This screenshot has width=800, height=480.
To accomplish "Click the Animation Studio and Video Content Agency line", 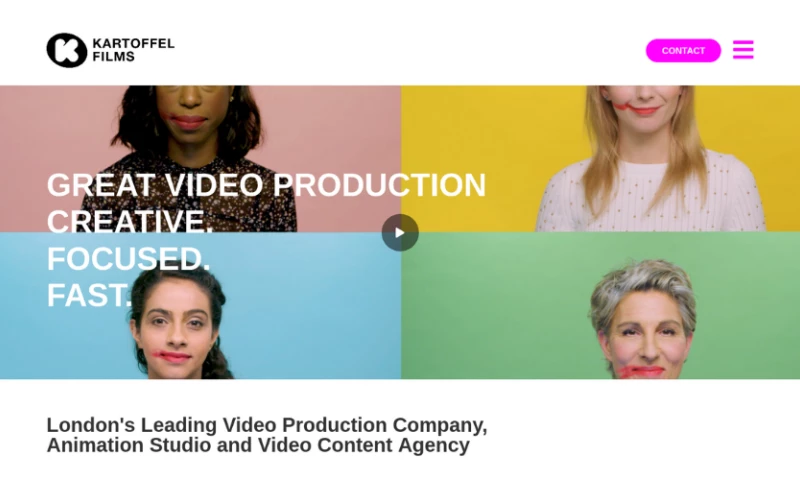I will click(x=258, y=445).
